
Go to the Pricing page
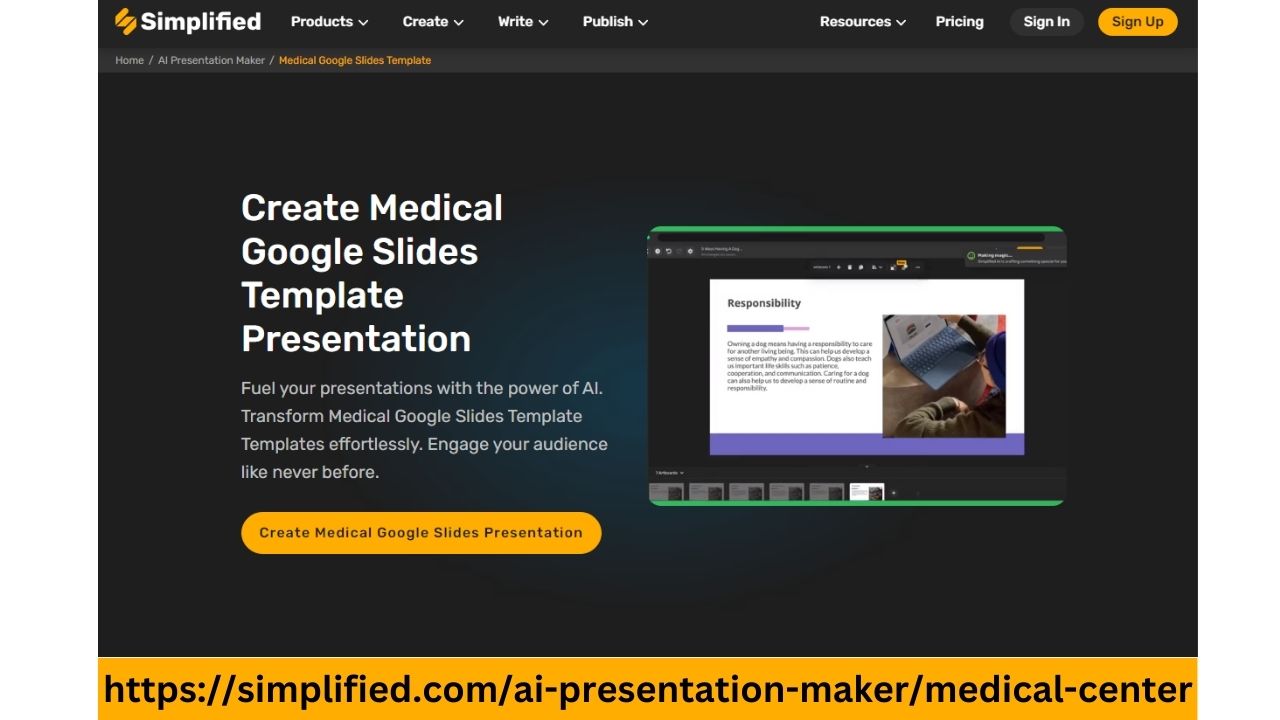[959, 21]
